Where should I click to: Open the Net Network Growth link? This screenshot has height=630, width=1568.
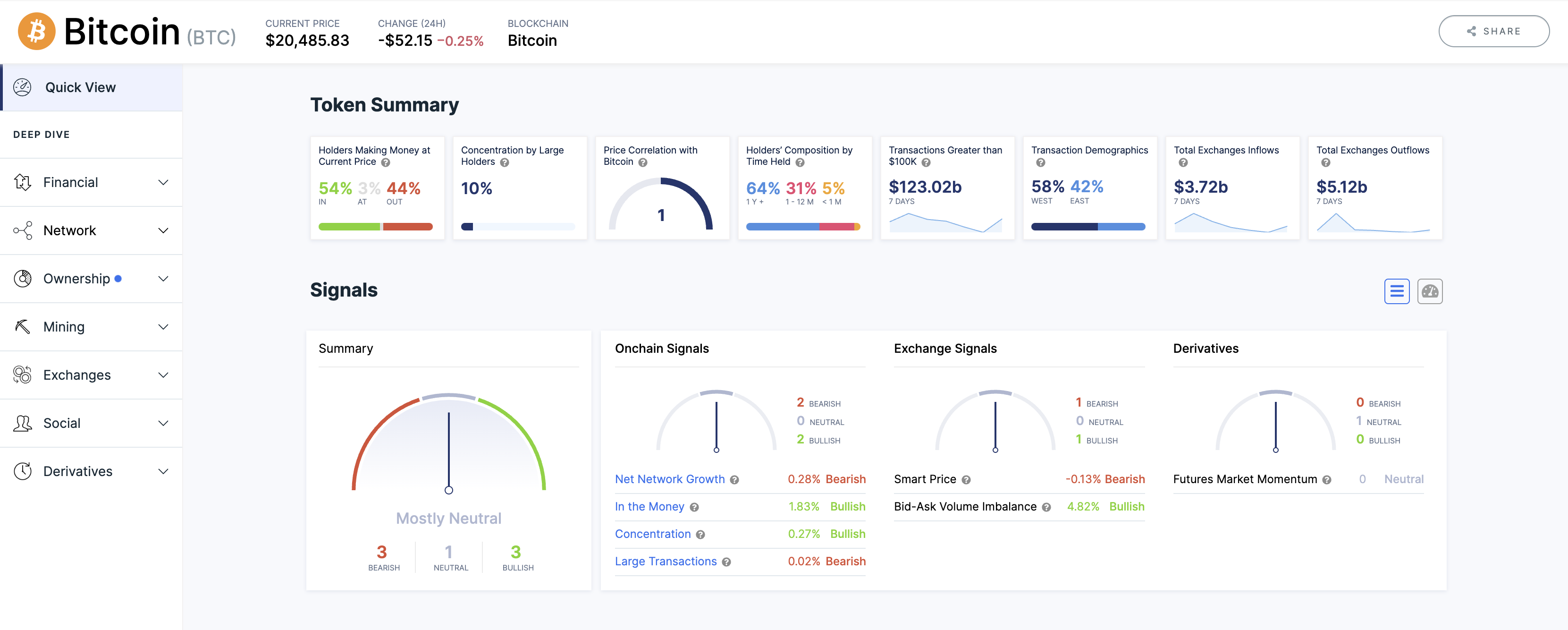click(670, 479)
